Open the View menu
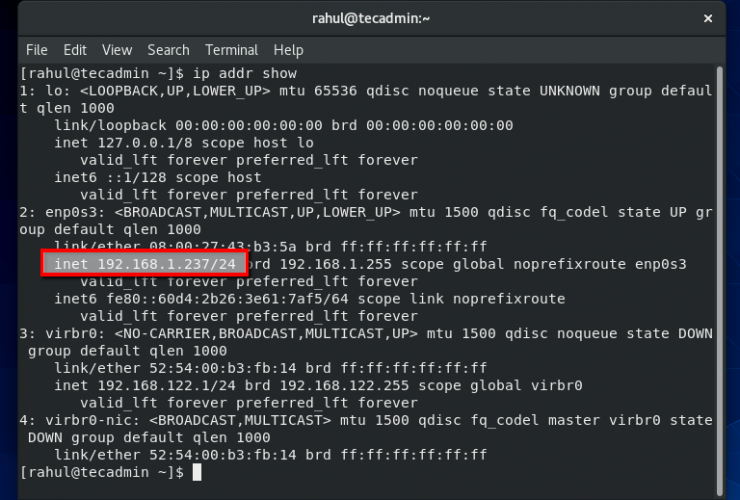The height and width of the screenshot is (500, 740). pyautogui.click(x=117, y=50)
